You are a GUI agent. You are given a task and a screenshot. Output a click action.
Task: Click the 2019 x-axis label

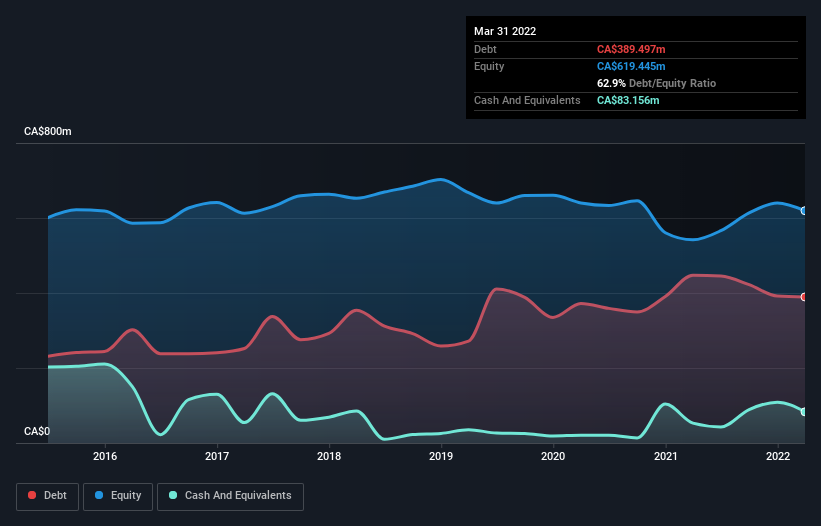click(x=441, y=456)
